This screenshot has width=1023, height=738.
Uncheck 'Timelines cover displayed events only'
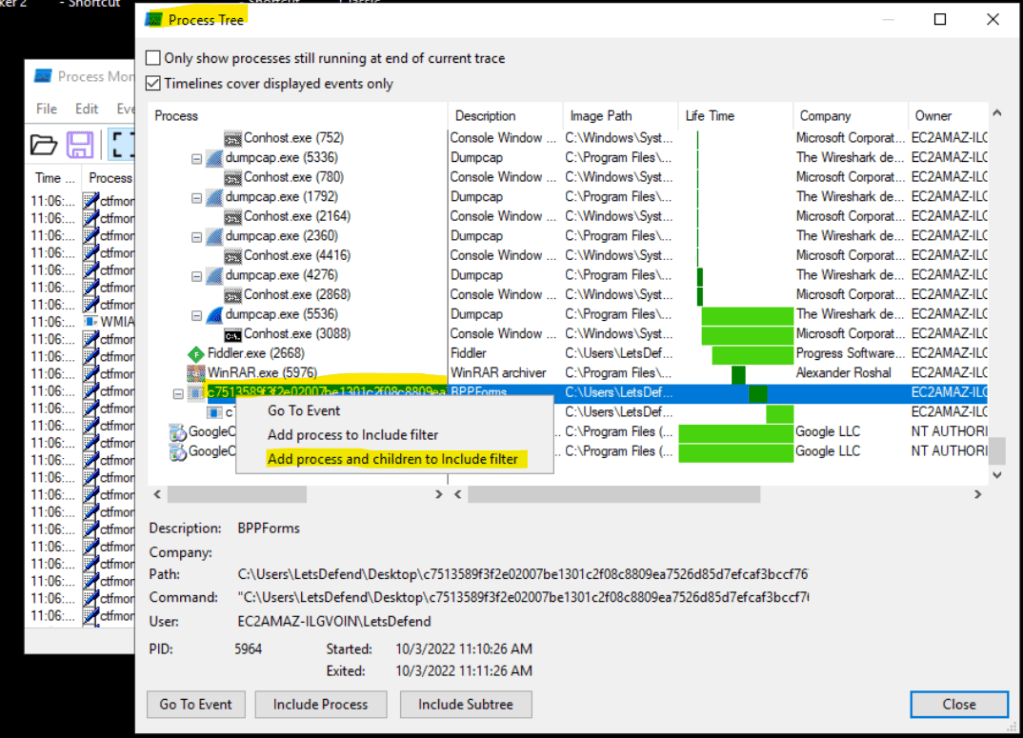(x=154, y=84)
